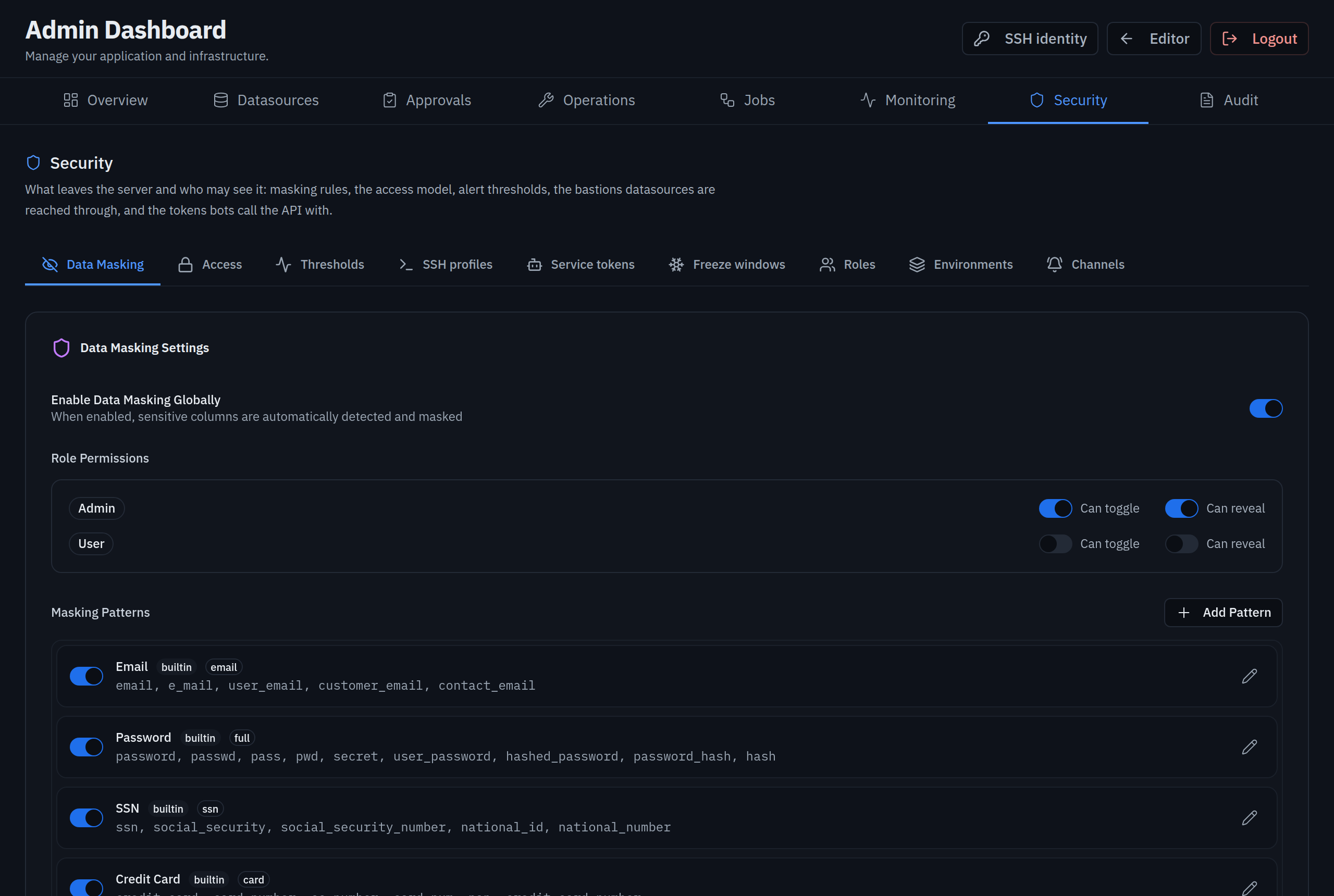Screen dimensions: 1334x896
Task: Click the Admin role badge
Action: pyautogui.click(x=96, y=508)
